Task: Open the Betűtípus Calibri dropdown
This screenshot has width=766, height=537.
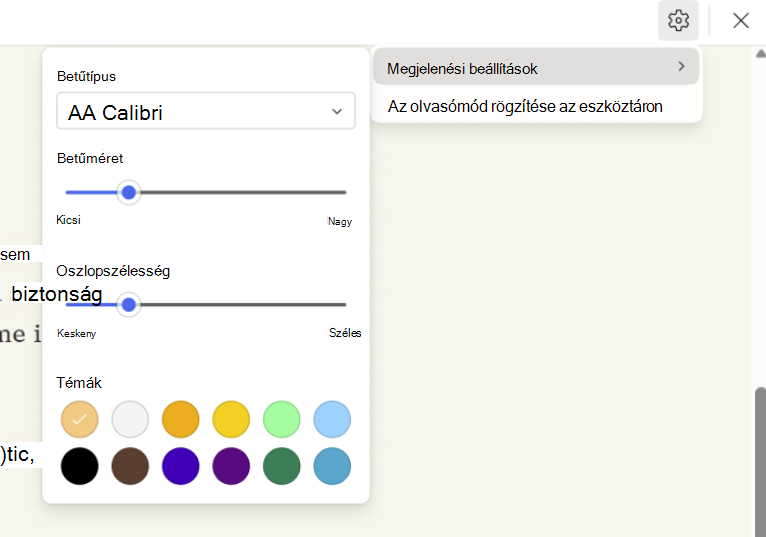Action: [x=206, y=111]
